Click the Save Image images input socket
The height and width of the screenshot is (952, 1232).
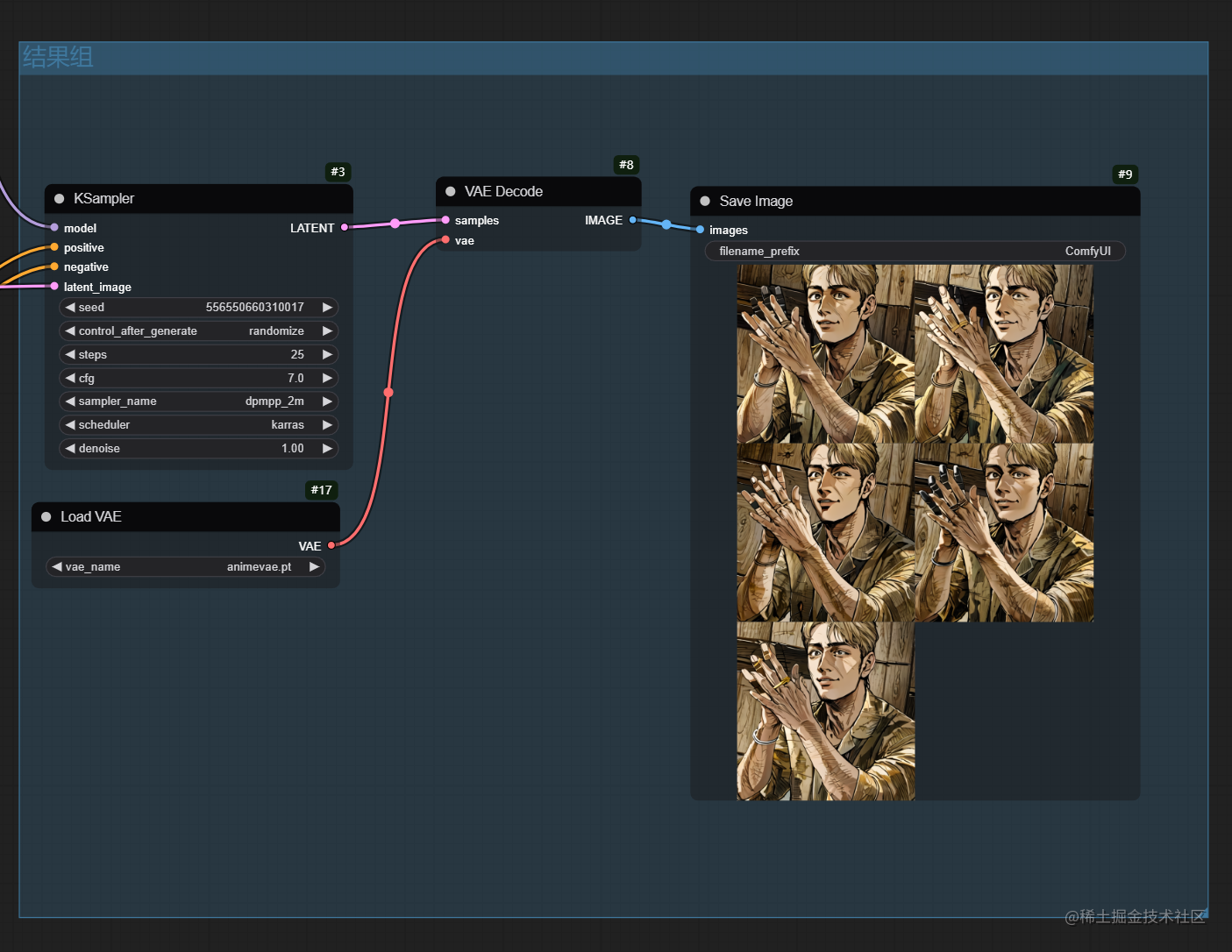click(700, 230)
